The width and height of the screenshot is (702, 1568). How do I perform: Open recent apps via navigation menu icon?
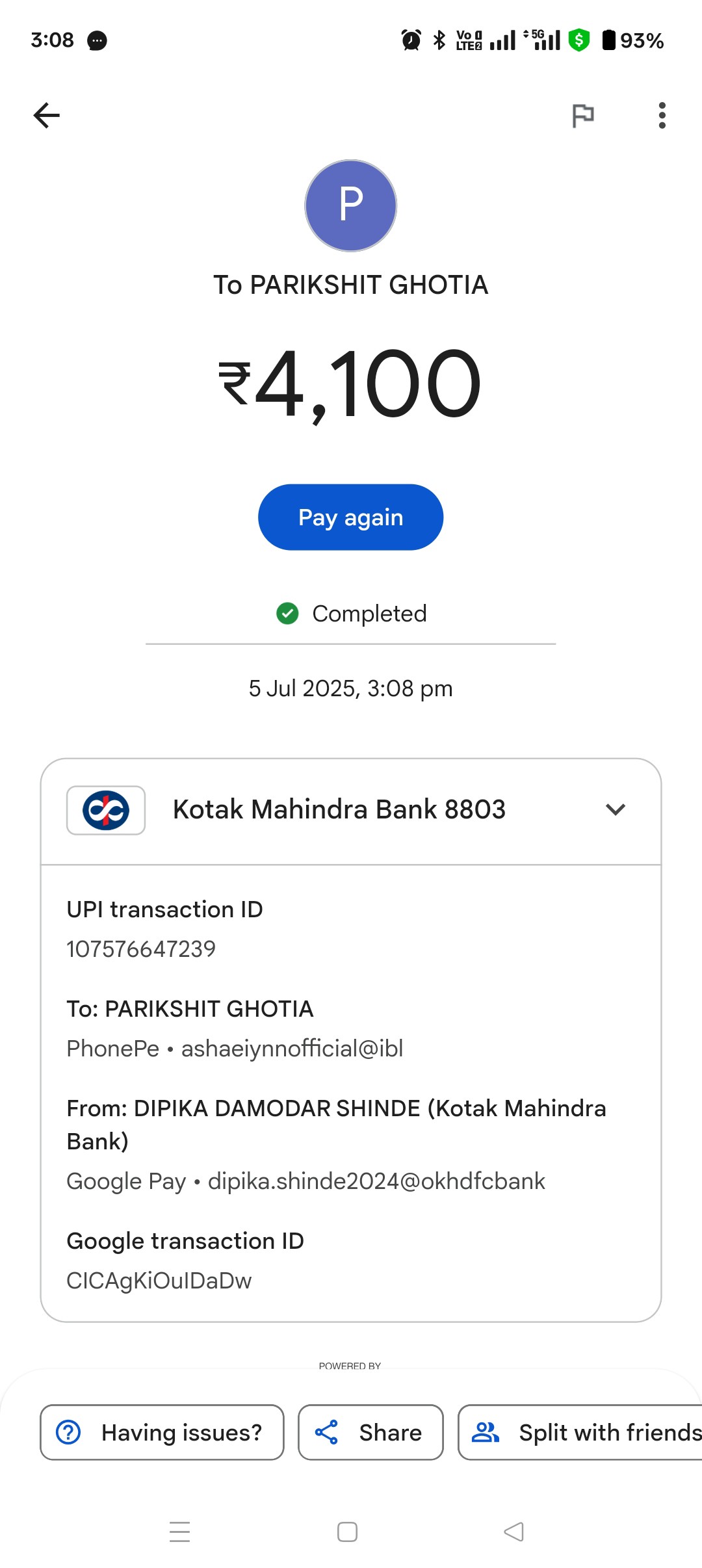[179, 1532]
